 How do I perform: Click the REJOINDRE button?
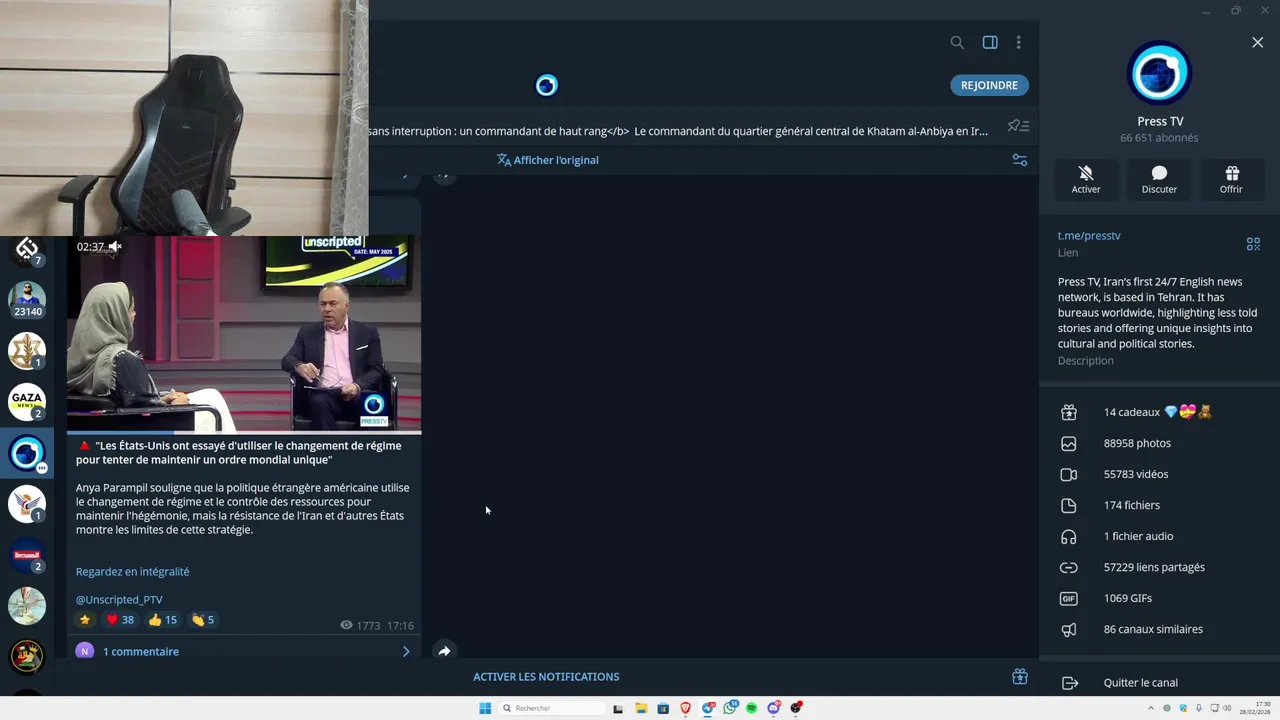[x=989, y=85]
